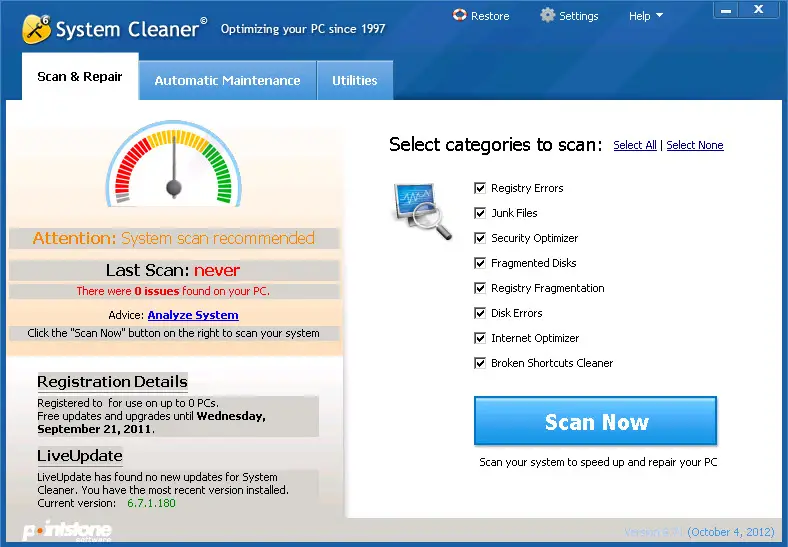Click the Restore lifebuoy icon
The height and width of the screenshot is (547, 788).
tap(459, 15)
